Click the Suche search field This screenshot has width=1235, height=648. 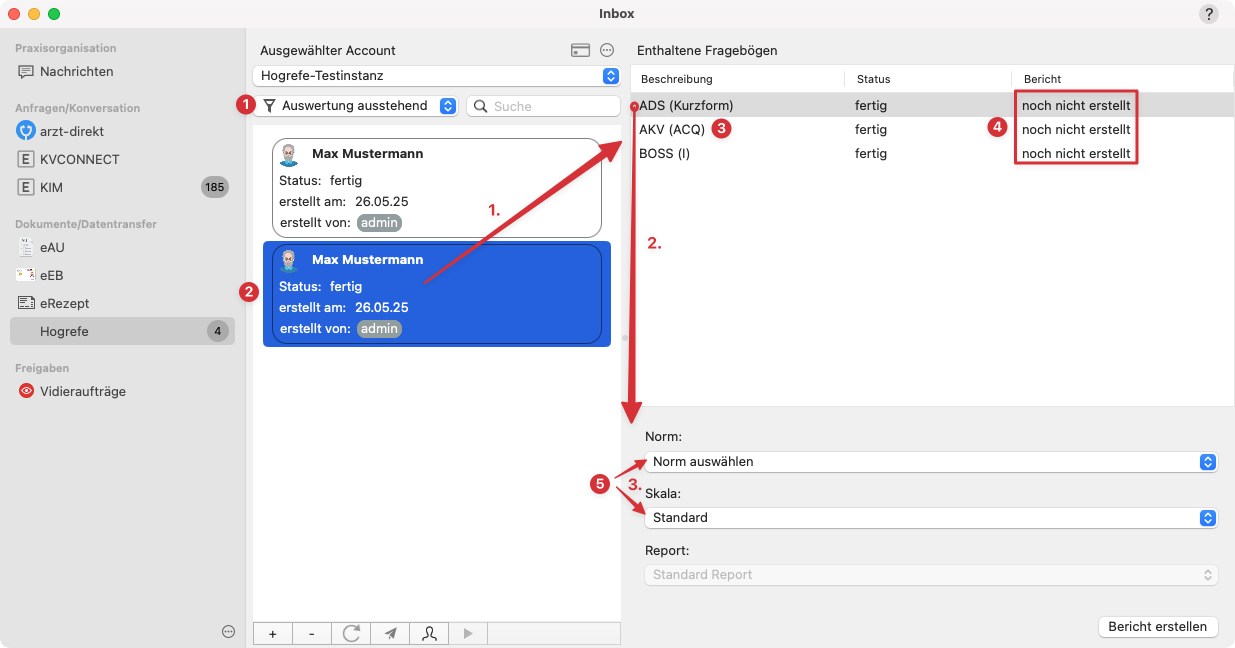tap(544, 106)
